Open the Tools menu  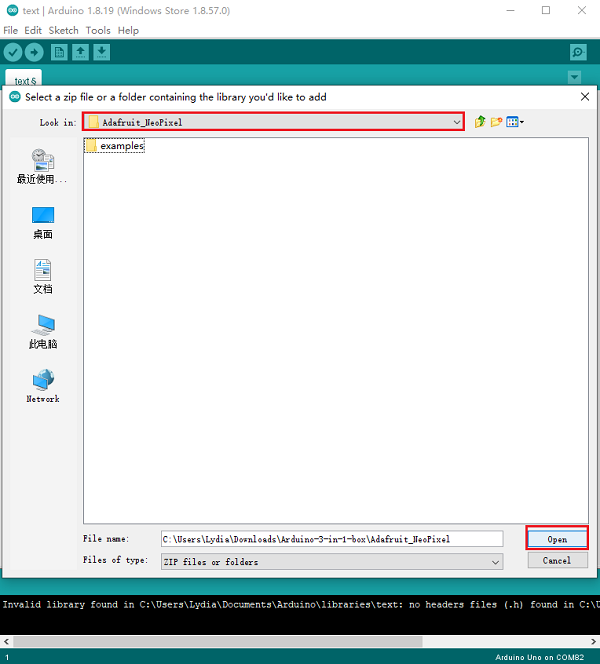98,30
